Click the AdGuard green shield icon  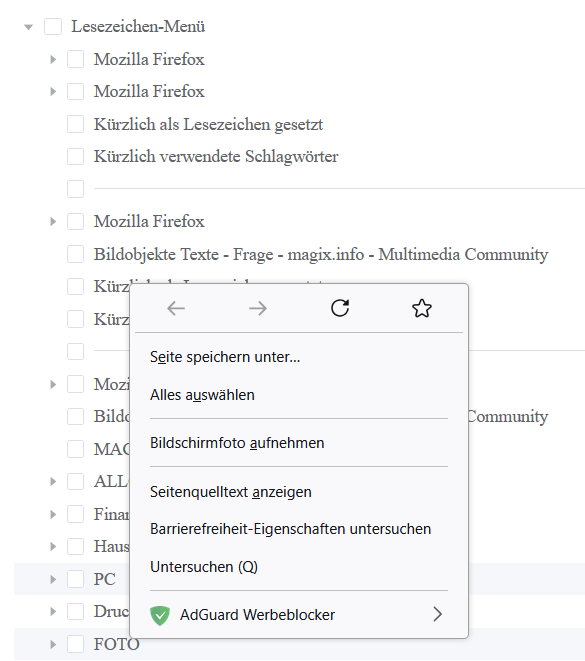[160, 615]
